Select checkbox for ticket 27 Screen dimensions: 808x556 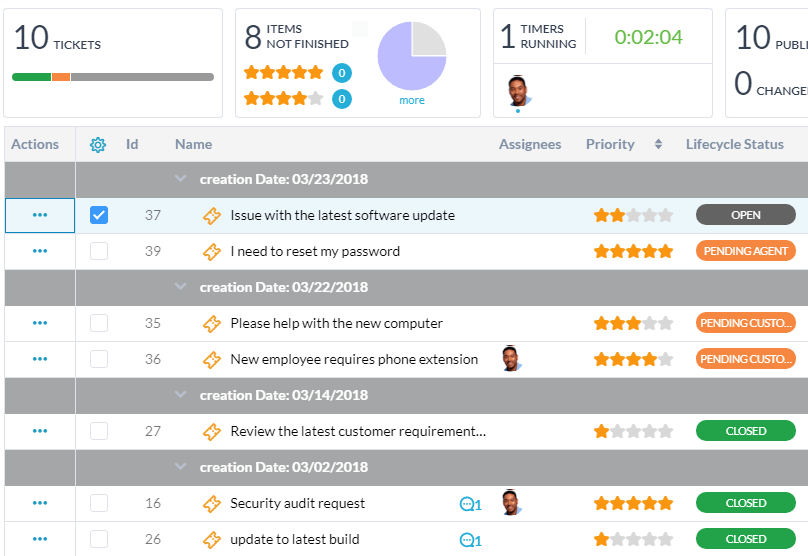pyautogui.click(x=99, y=431)
